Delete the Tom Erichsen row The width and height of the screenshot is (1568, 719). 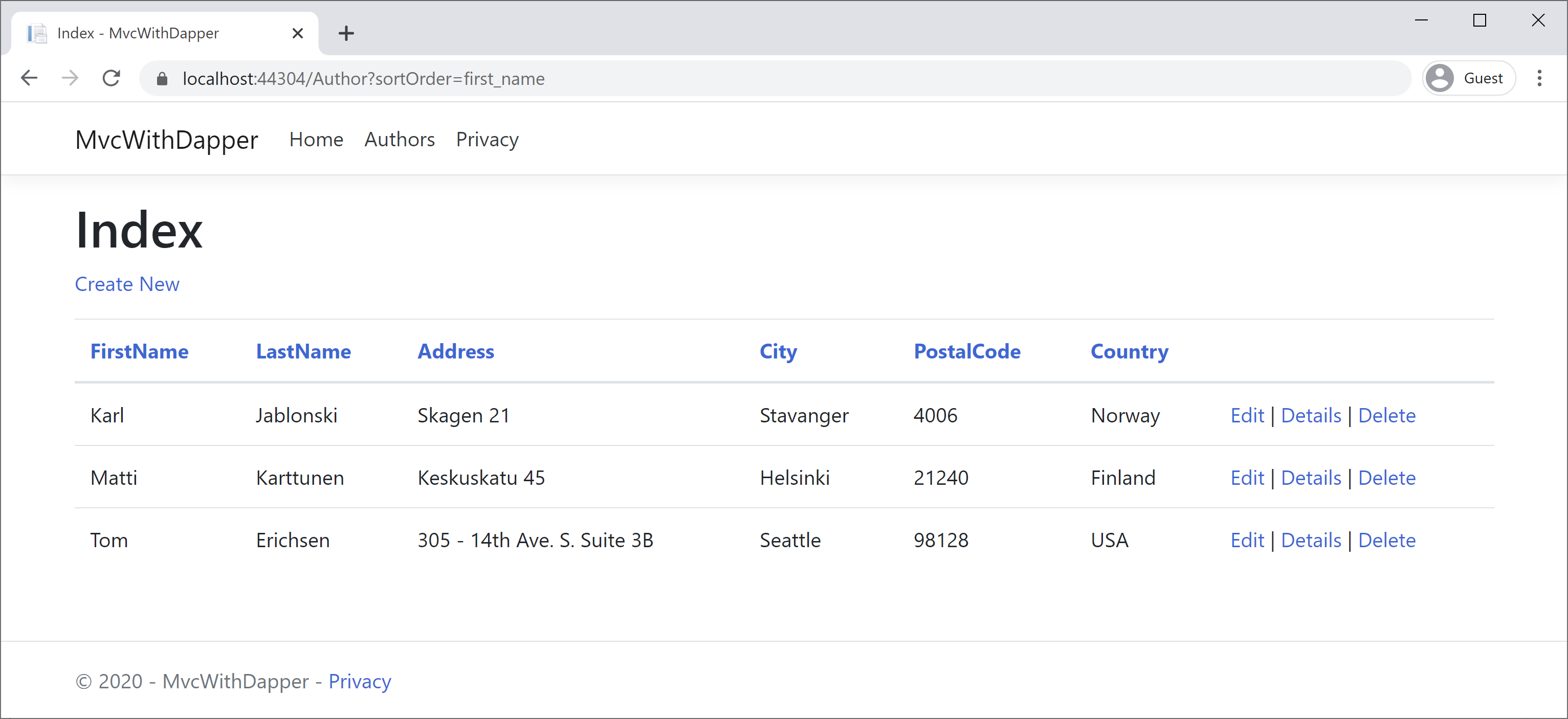coord(1386,540)
